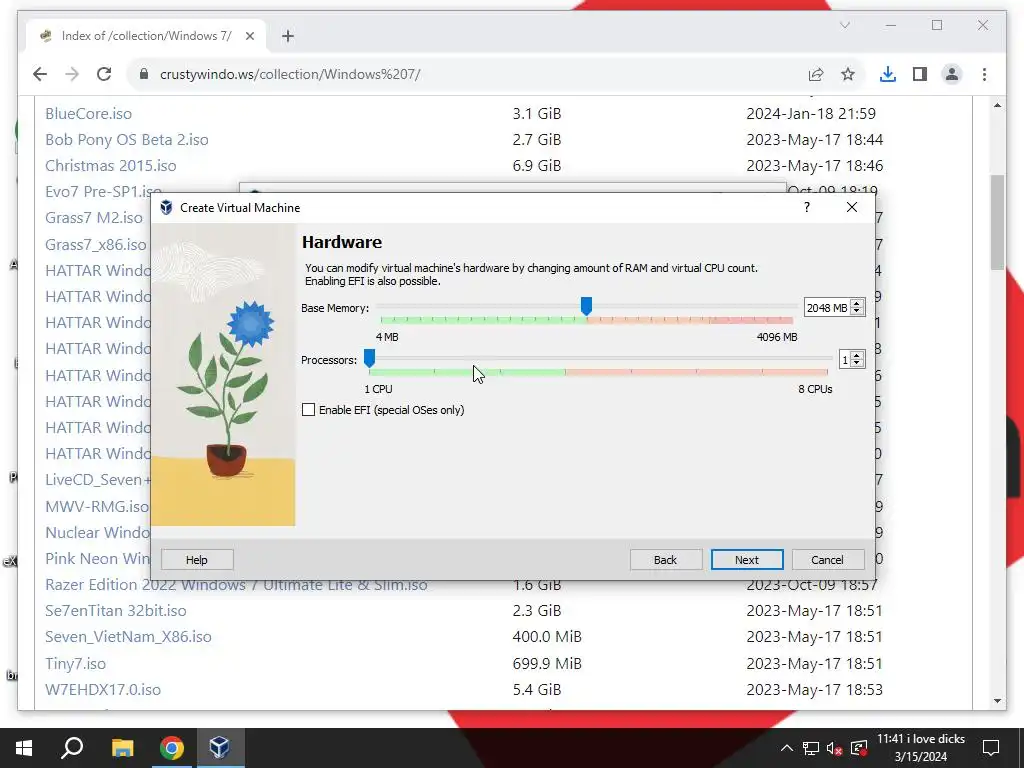Open Seven_VietNam_X86.iso link
This screenshot has height=768, width=1024.
coord(128,637)
